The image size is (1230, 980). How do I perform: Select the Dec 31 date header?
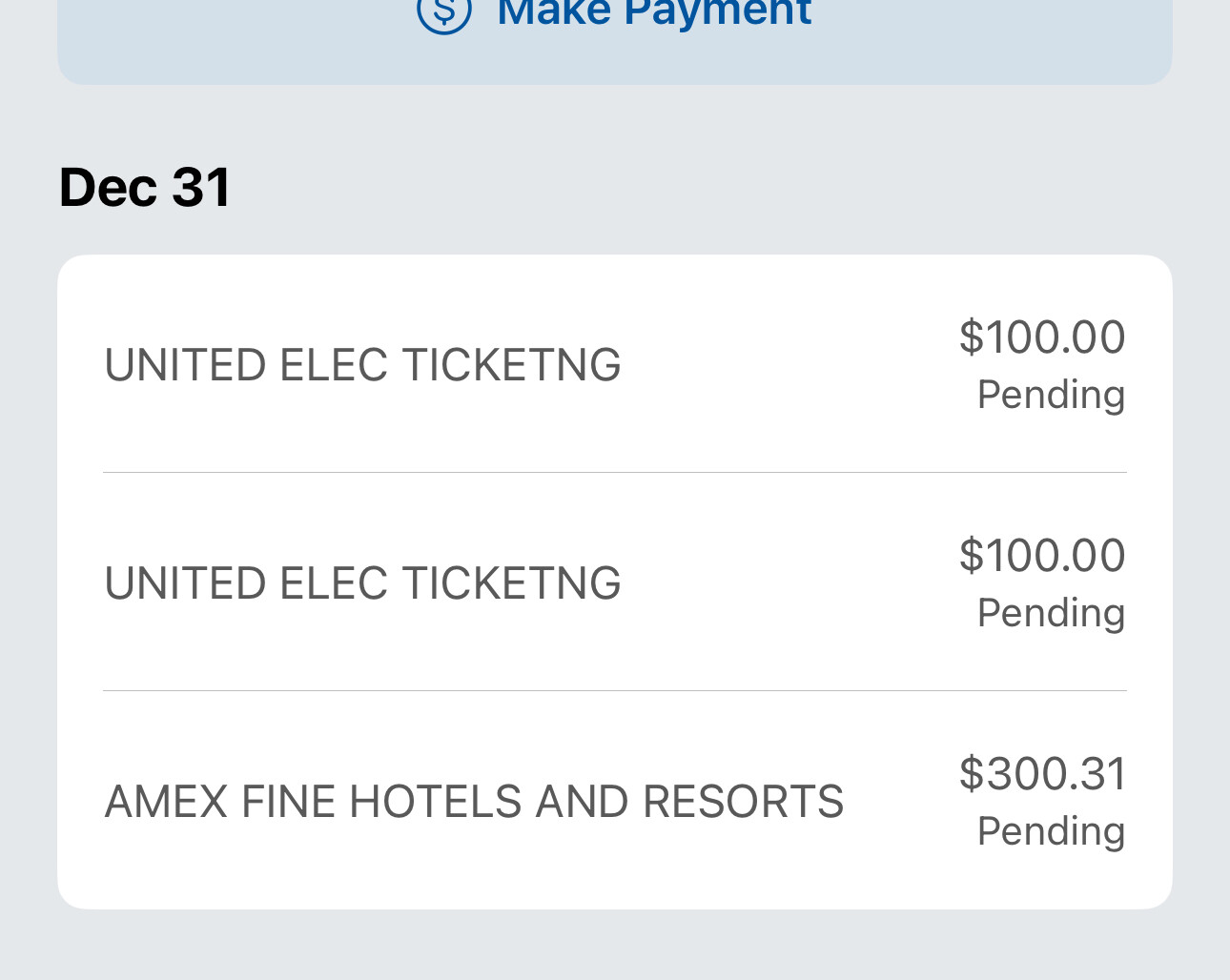point(145,187)
